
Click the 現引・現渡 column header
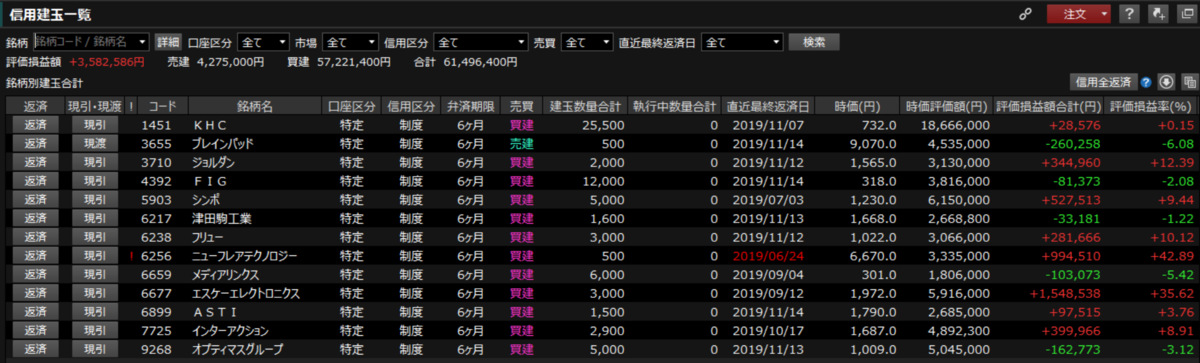(94, 106)
